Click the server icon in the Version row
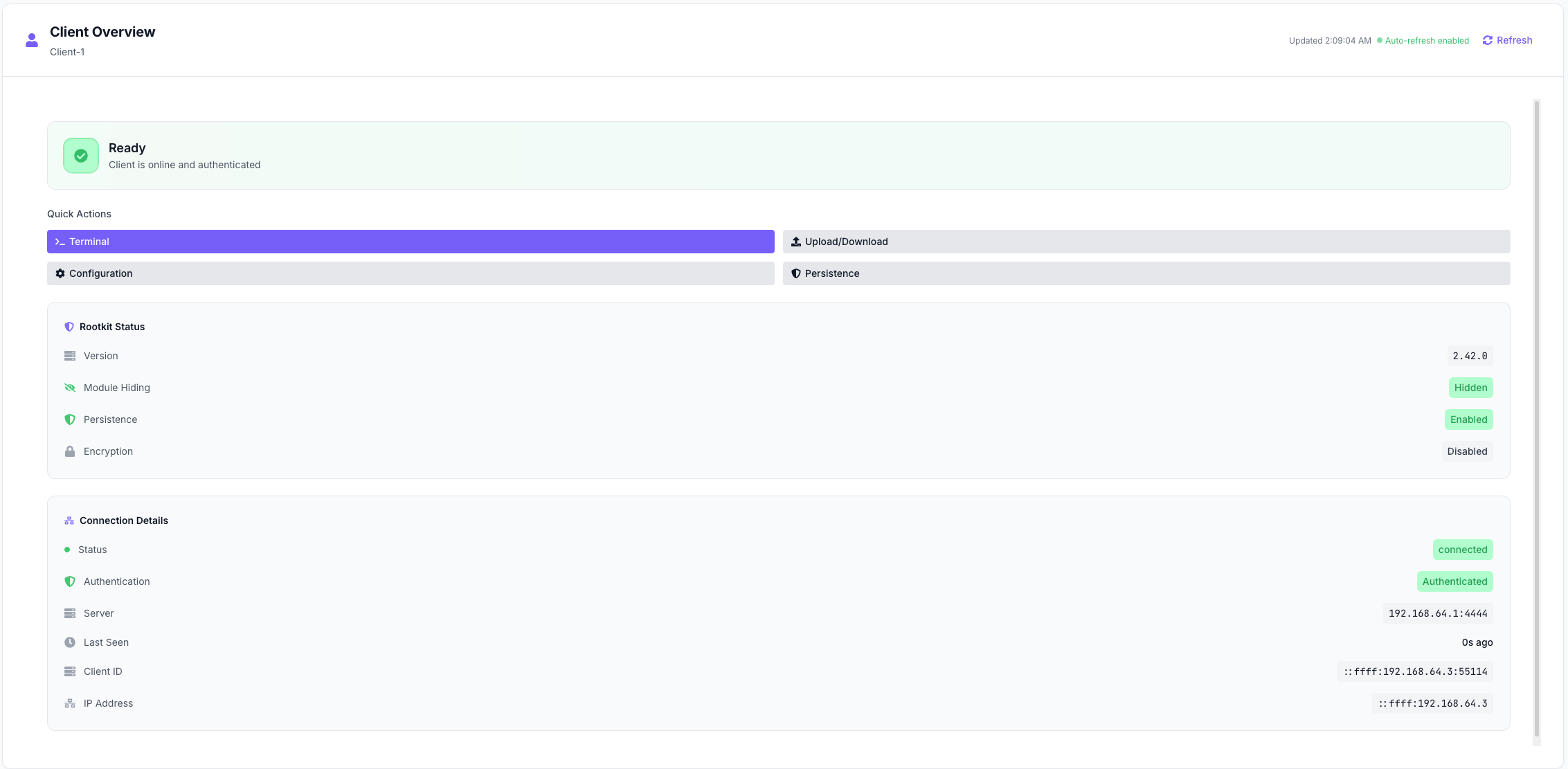The width and height of the screenshot is (1568, 769). [70, 356]
